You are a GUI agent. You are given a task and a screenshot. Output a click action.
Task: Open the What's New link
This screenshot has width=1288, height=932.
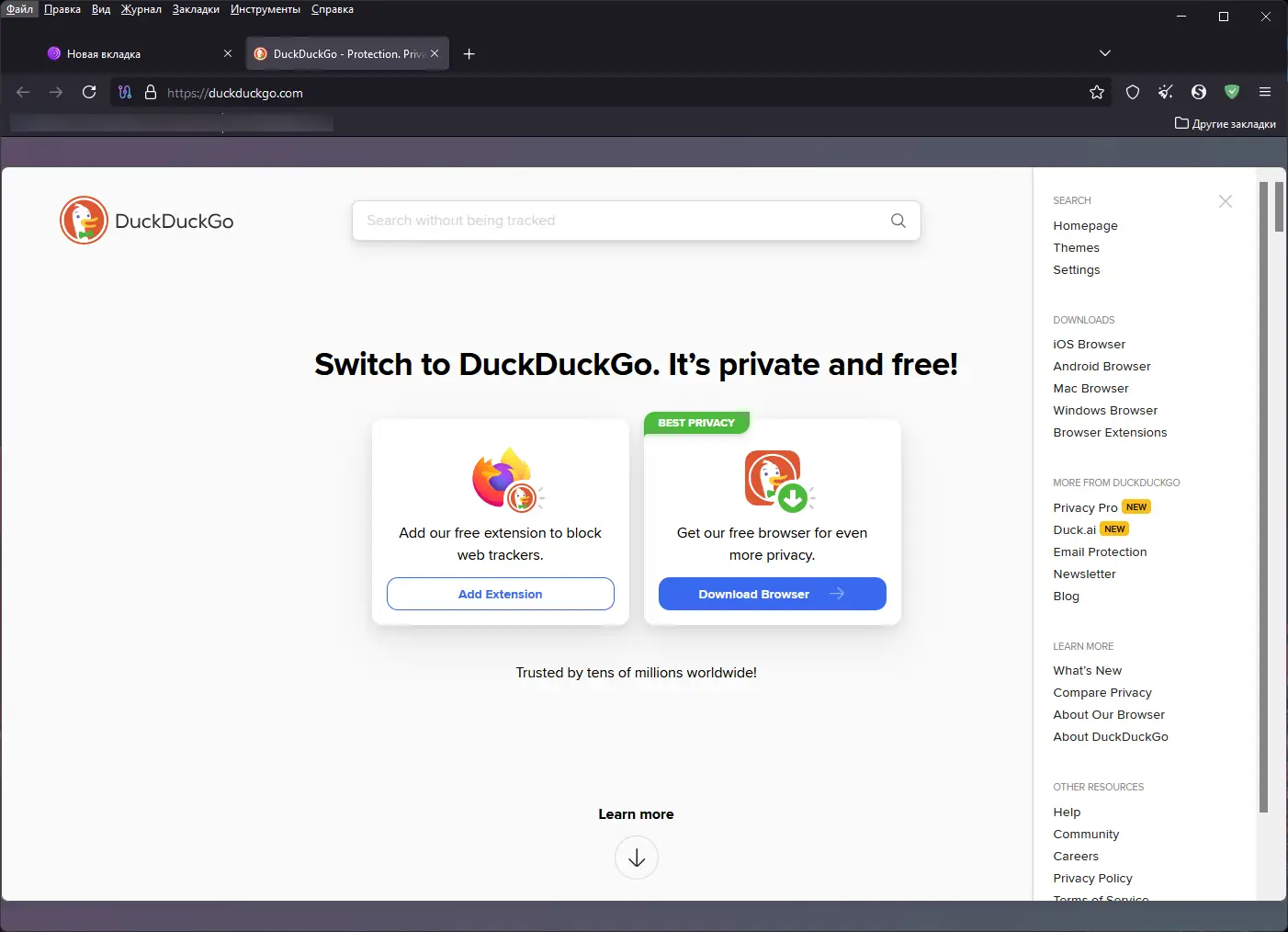coord(1087,670)
